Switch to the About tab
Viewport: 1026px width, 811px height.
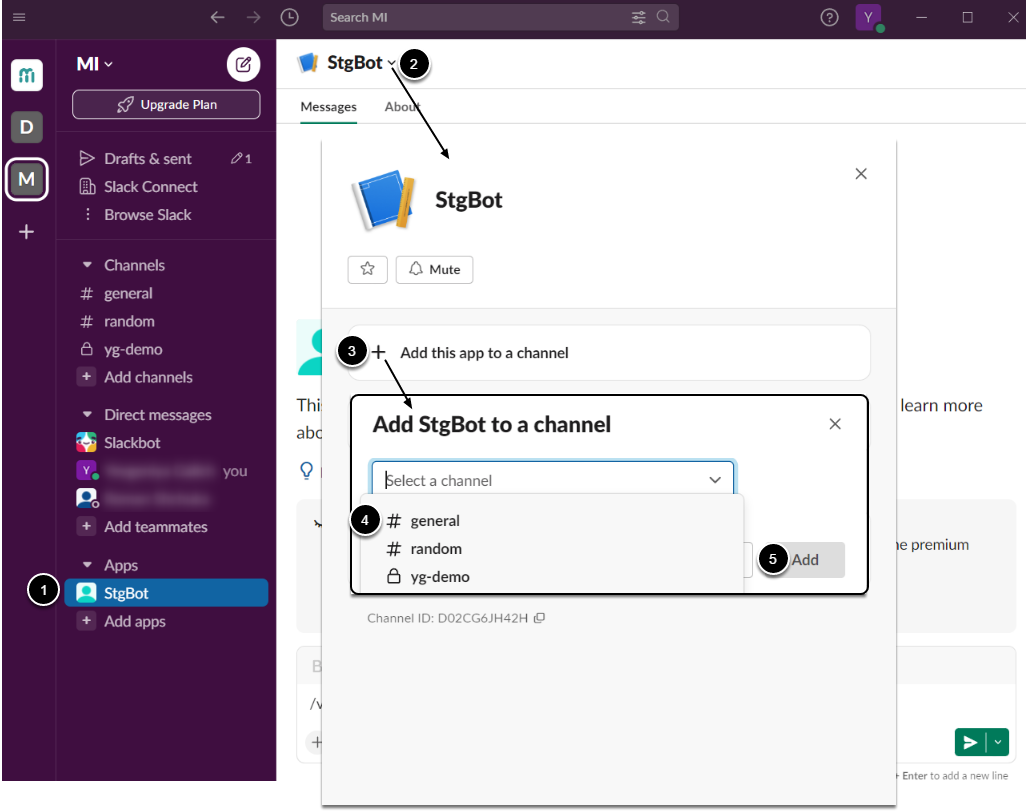click(x=402, y=107)
